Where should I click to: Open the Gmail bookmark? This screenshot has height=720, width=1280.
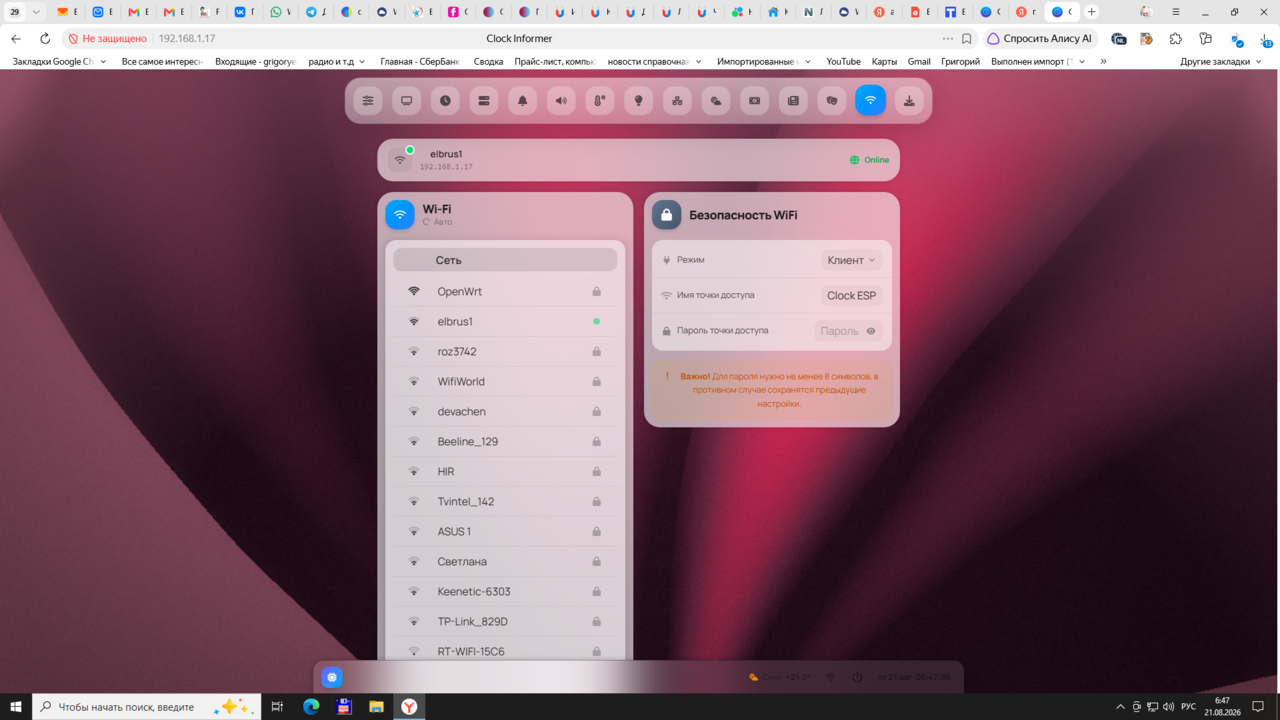(919, 61)
